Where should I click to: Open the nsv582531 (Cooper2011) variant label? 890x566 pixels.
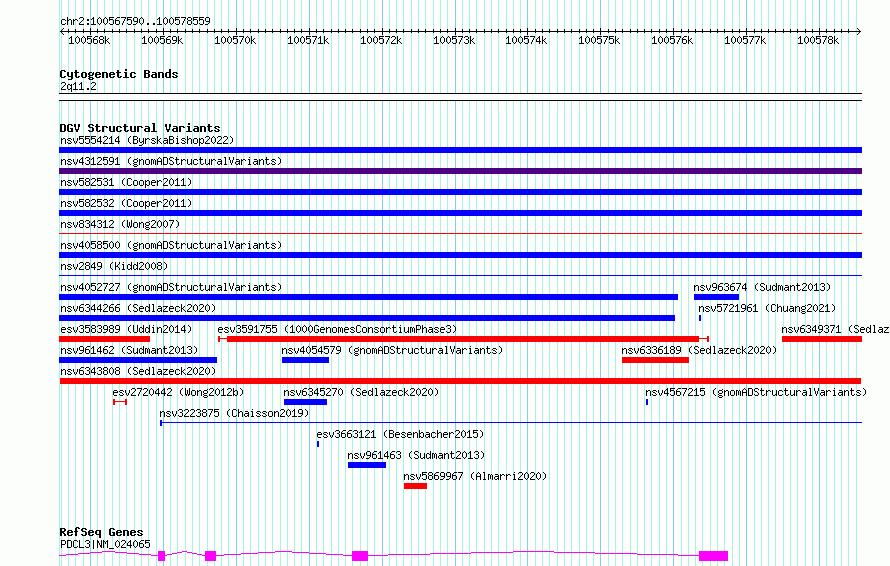click(126, 182)
